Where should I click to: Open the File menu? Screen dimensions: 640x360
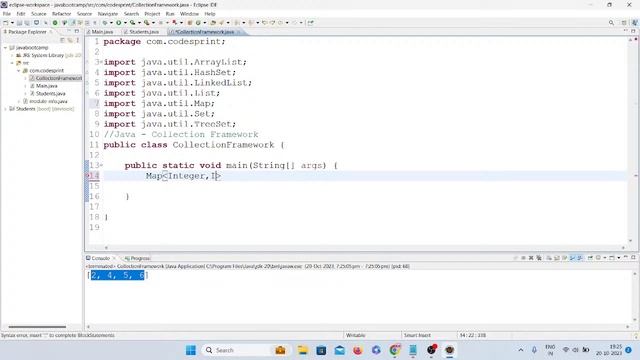point(7,14)
